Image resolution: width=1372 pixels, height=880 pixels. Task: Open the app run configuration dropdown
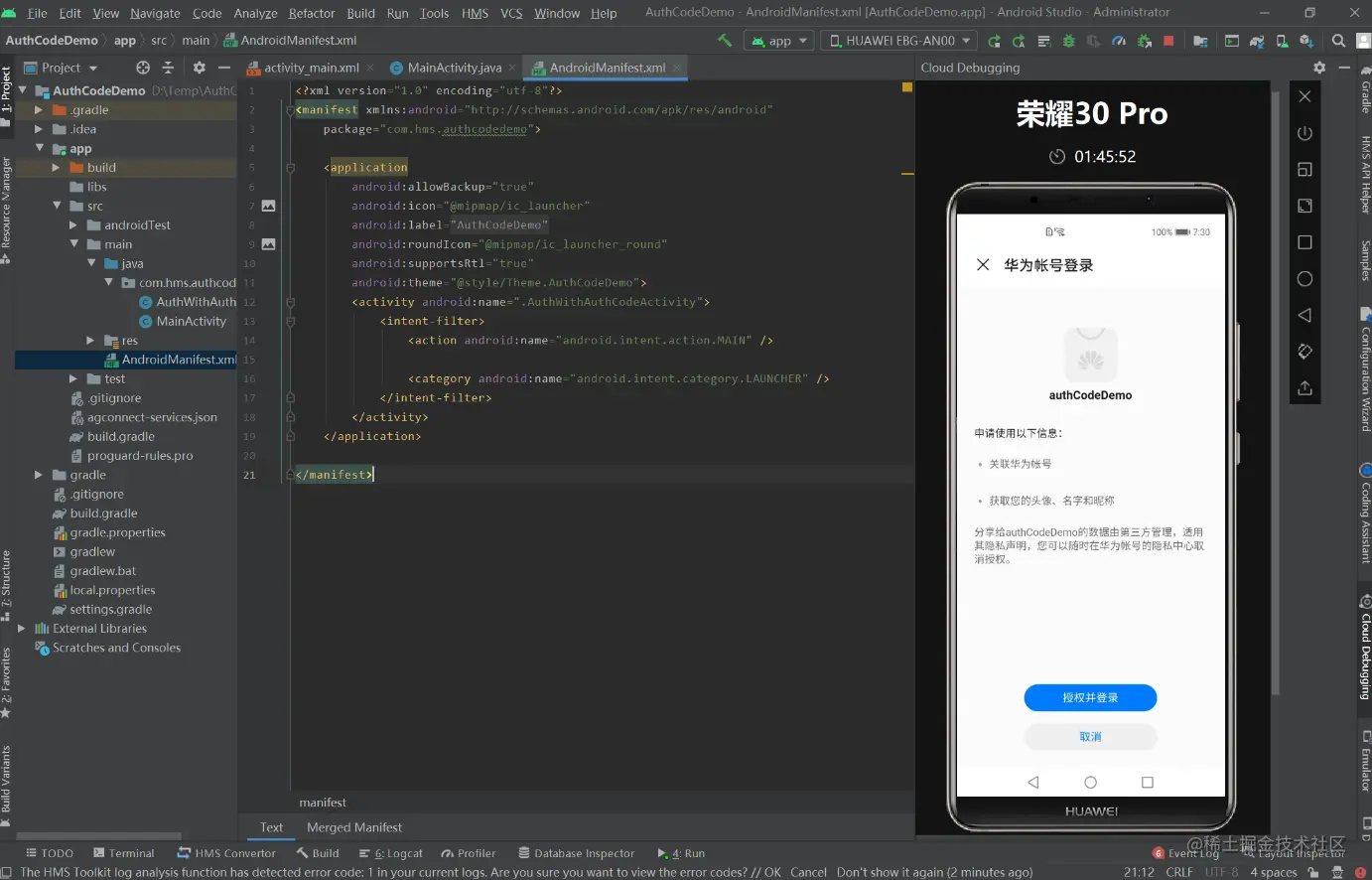click(780, 41)
